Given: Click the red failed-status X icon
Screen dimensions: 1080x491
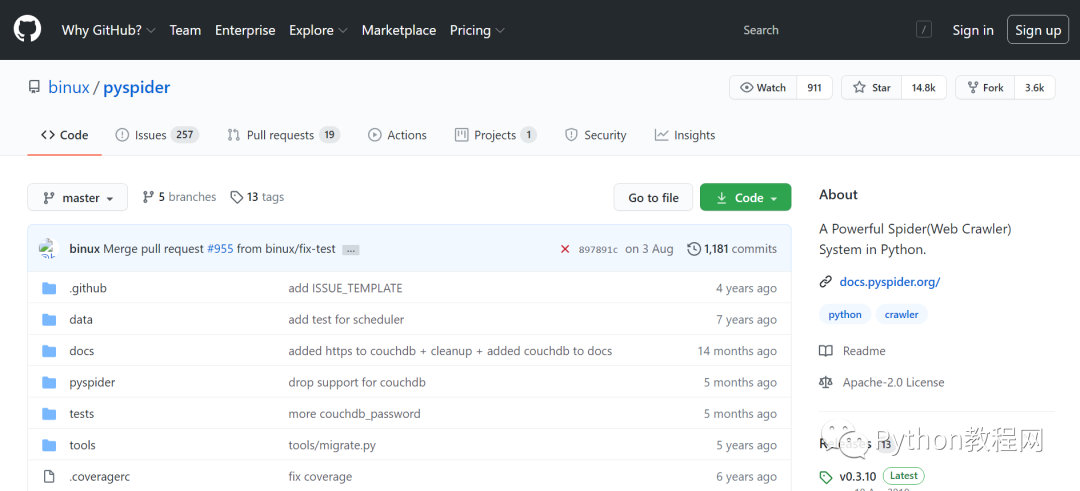Looking at the screenshot, I should click(x=565, y=249).
